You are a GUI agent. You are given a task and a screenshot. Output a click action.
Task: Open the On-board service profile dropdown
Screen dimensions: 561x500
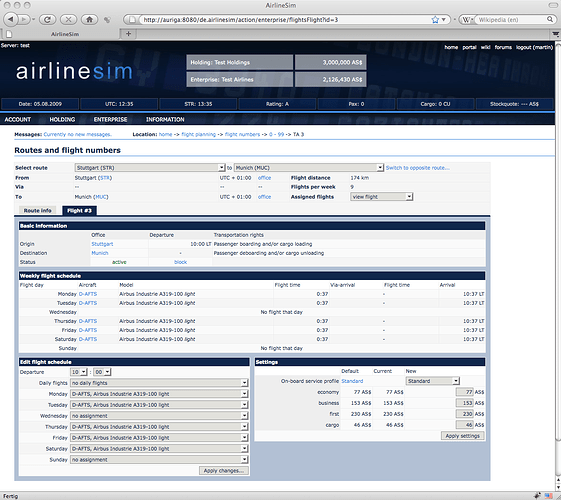[432, 381]
